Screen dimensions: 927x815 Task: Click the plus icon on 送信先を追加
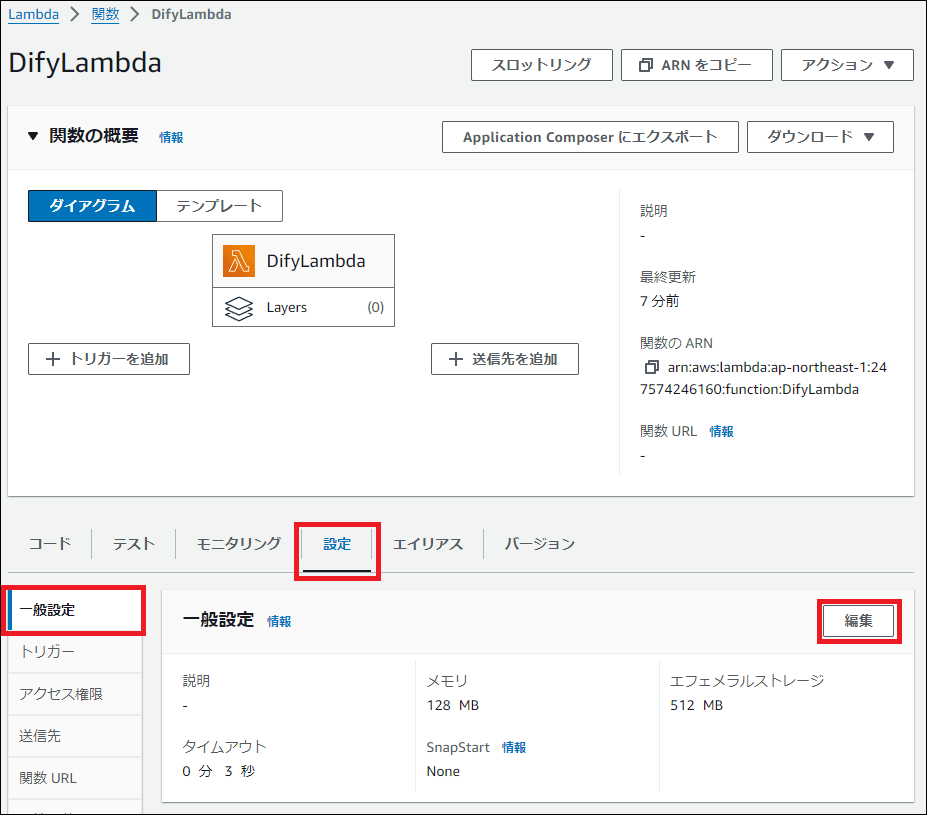coord(455,359)
